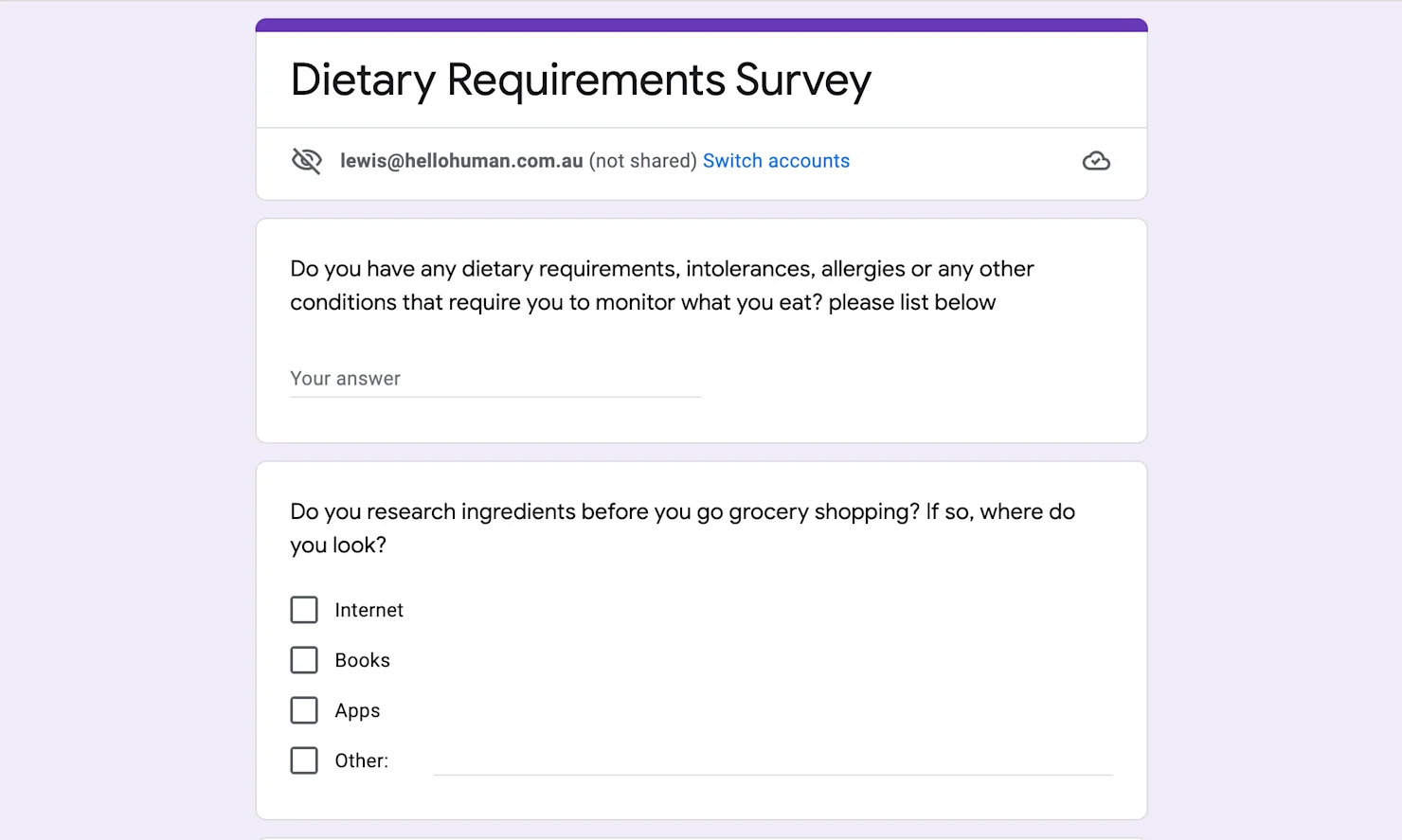1402x840 pixels.
Task: Click the dietary requirements question text
Action: click(661, 285)
